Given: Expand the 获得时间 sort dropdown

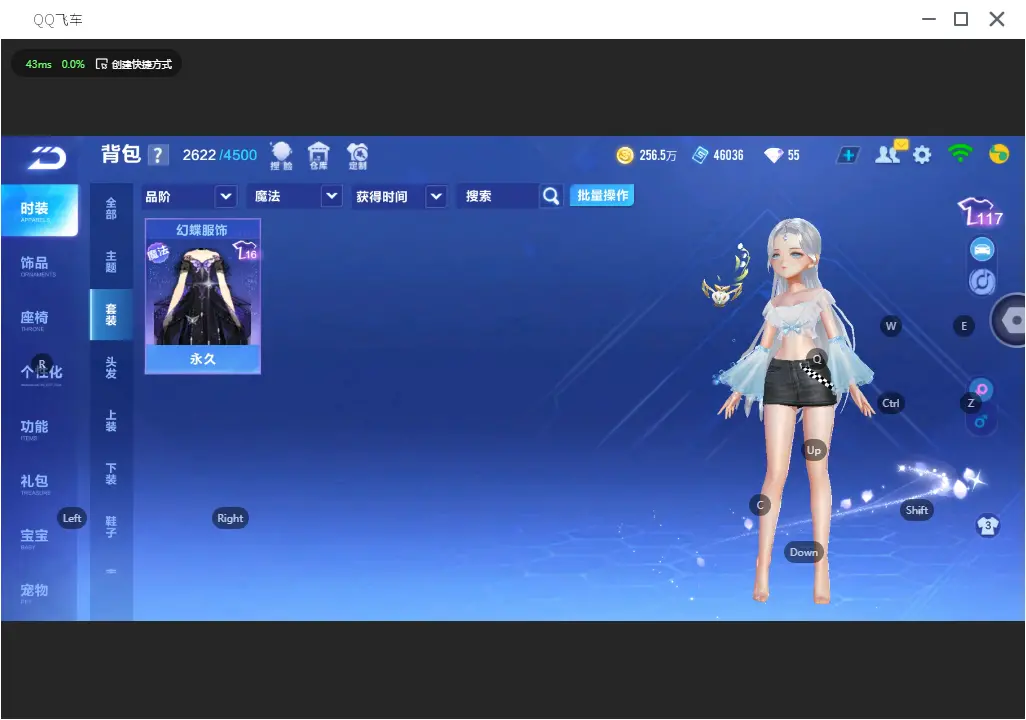Looking at the screenshot, I should 436,196.
